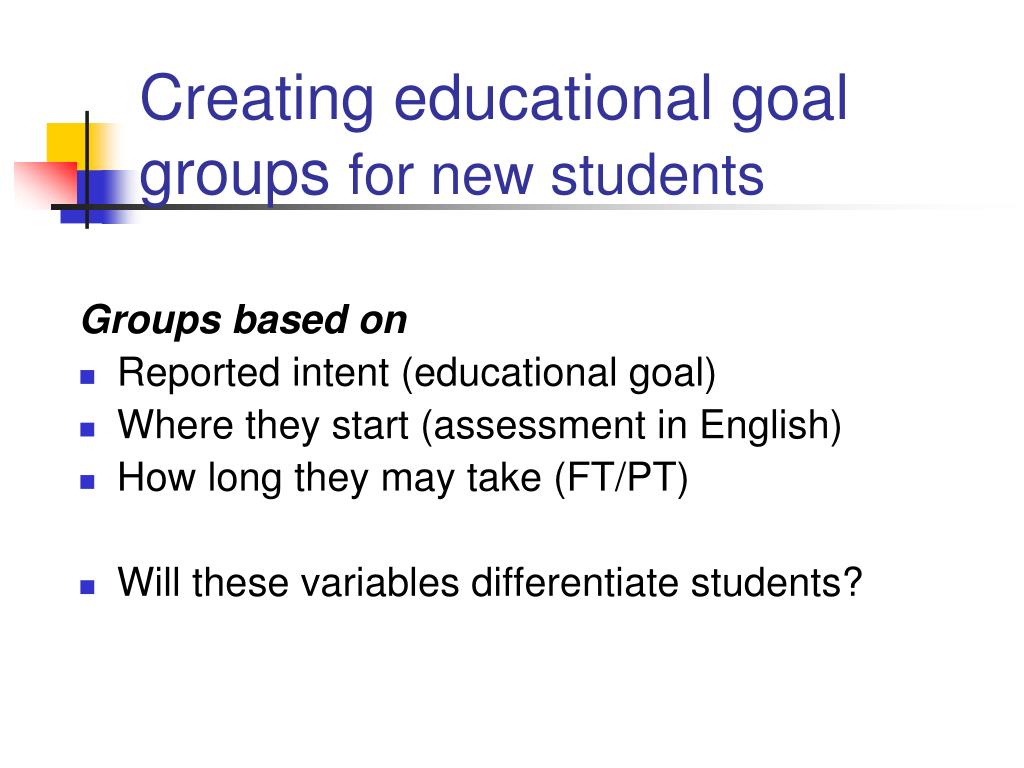Click the bullet before How long they
1024x768 pixels.
pyautogui.click(x=88, y=481)
